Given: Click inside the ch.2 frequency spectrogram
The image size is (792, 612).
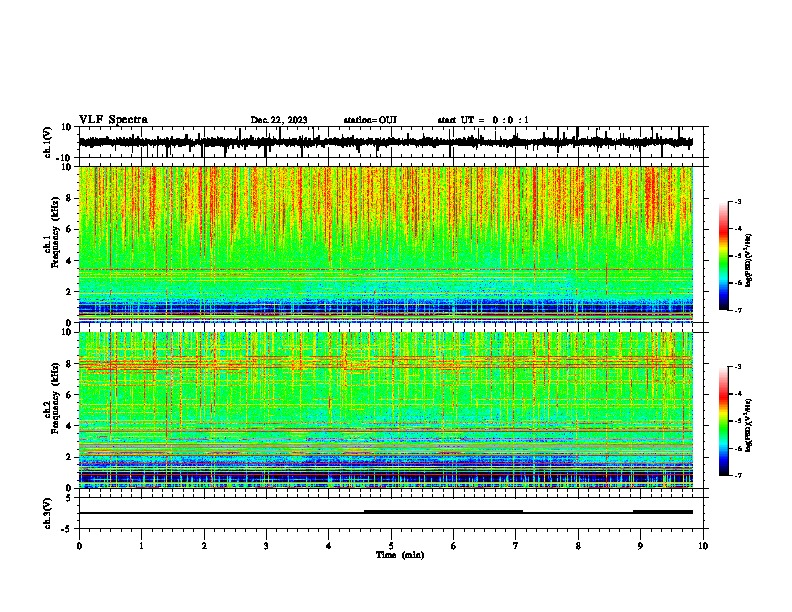Looking at the screenshot, I should (x=386, y=410).
